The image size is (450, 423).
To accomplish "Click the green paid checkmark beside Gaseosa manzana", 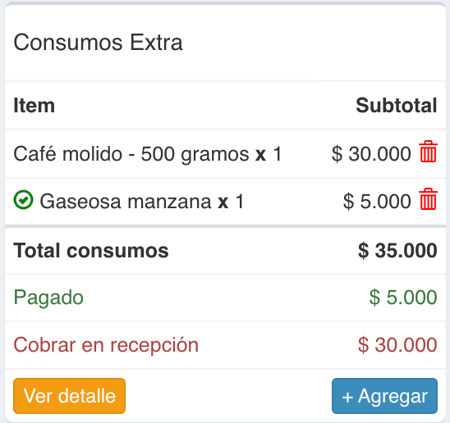I will (x=23, y=200).
